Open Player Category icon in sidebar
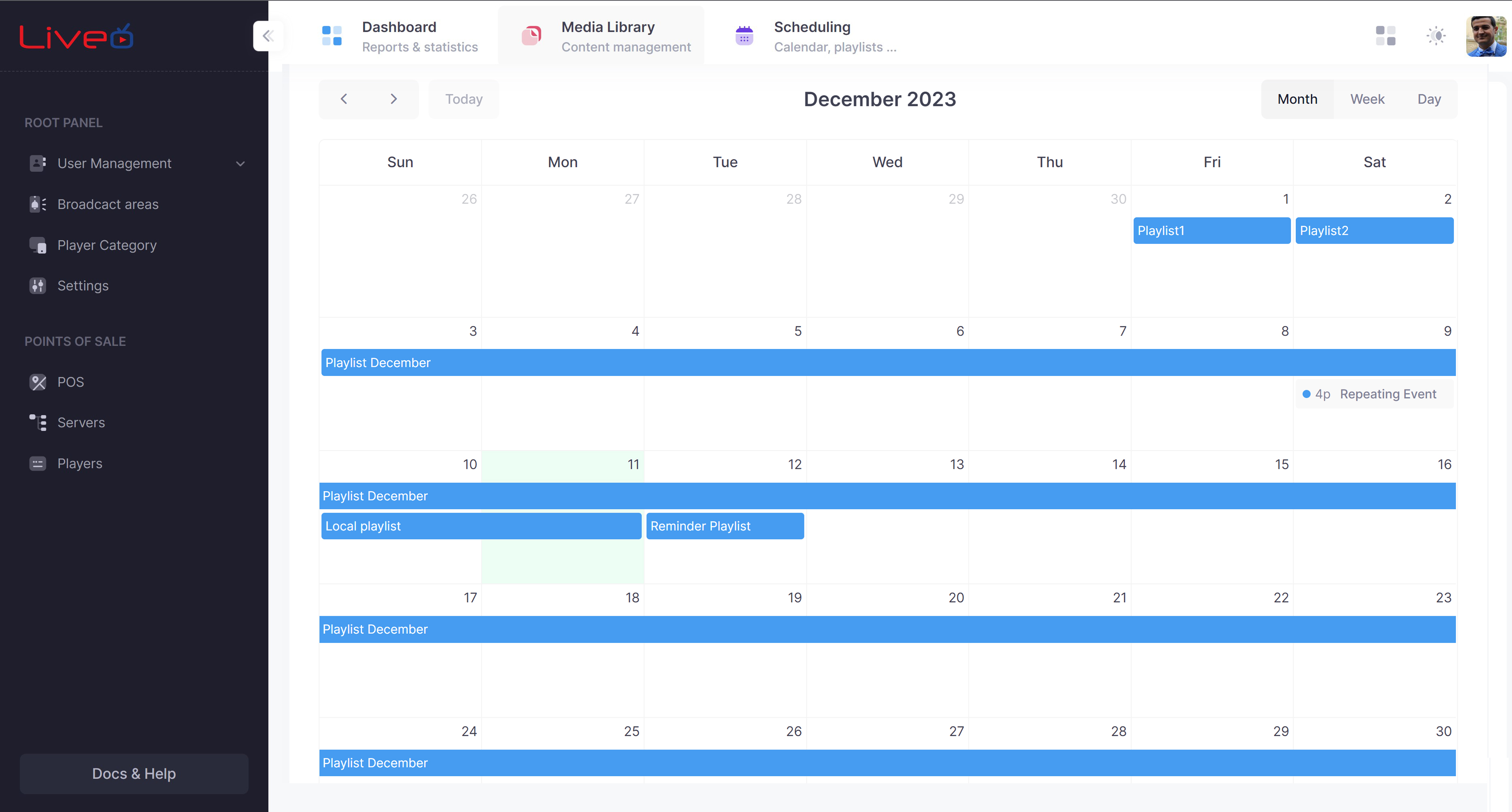 click(x=38, y=245)
